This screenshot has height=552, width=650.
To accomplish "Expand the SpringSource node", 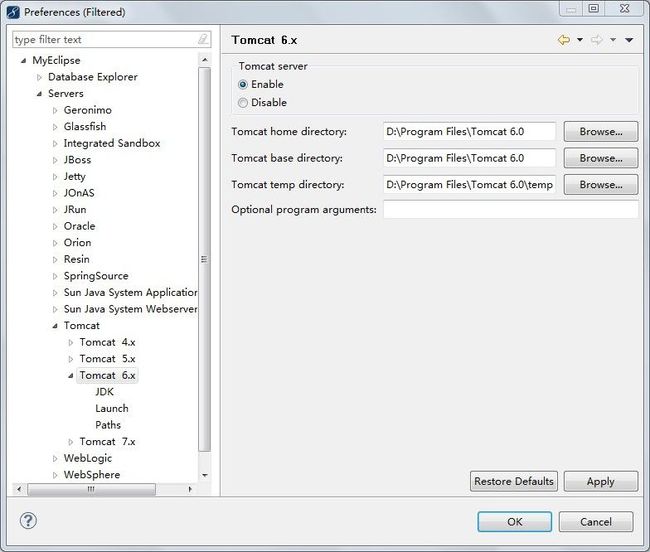I will point(55,276).
